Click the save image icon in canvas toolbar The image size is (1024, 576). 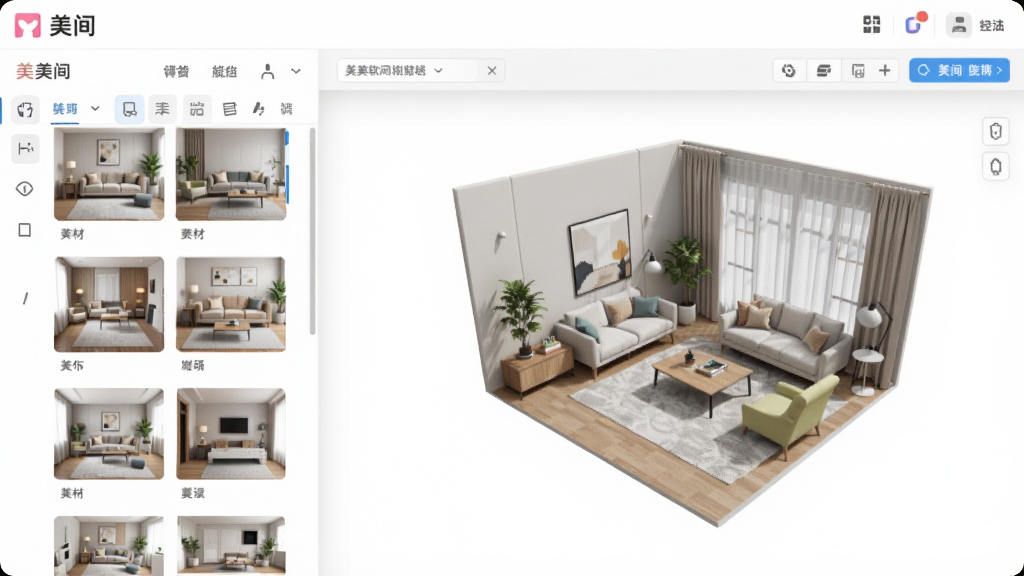pyautogui.click(x=858, y=71)
